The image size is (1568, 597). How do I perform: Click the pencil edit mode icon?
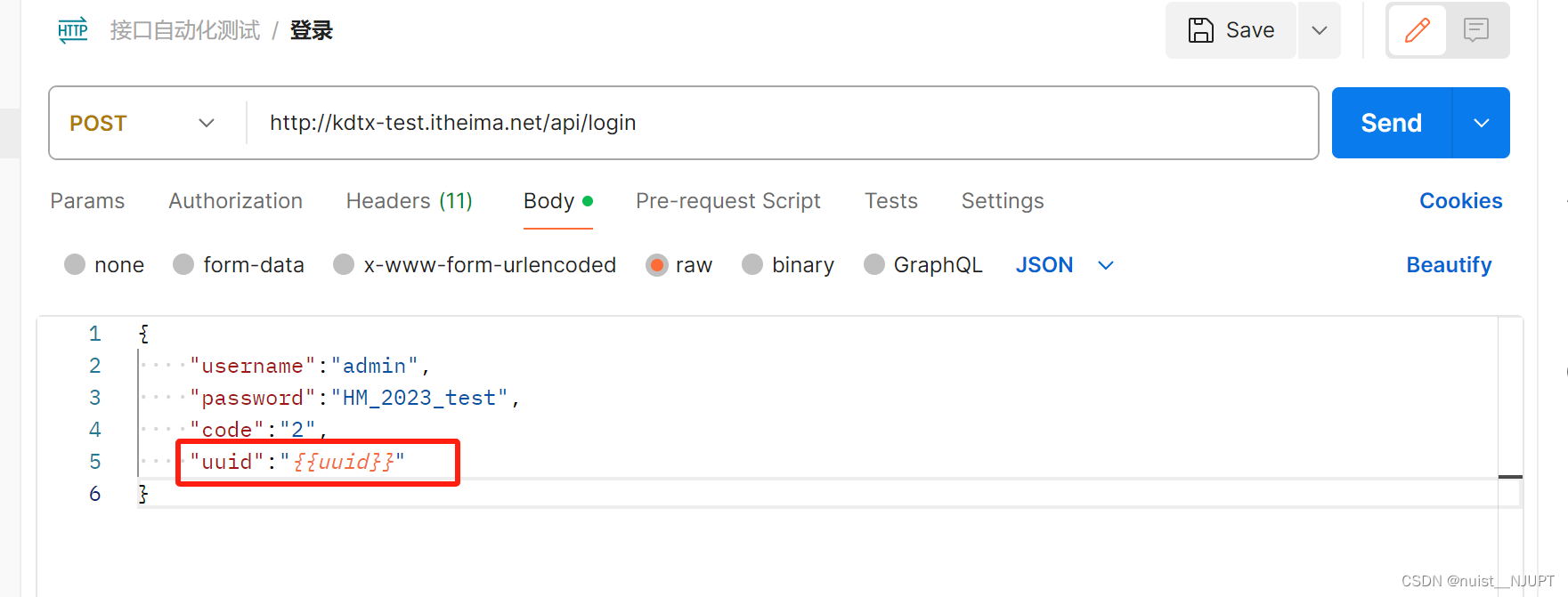(1417, 30)
